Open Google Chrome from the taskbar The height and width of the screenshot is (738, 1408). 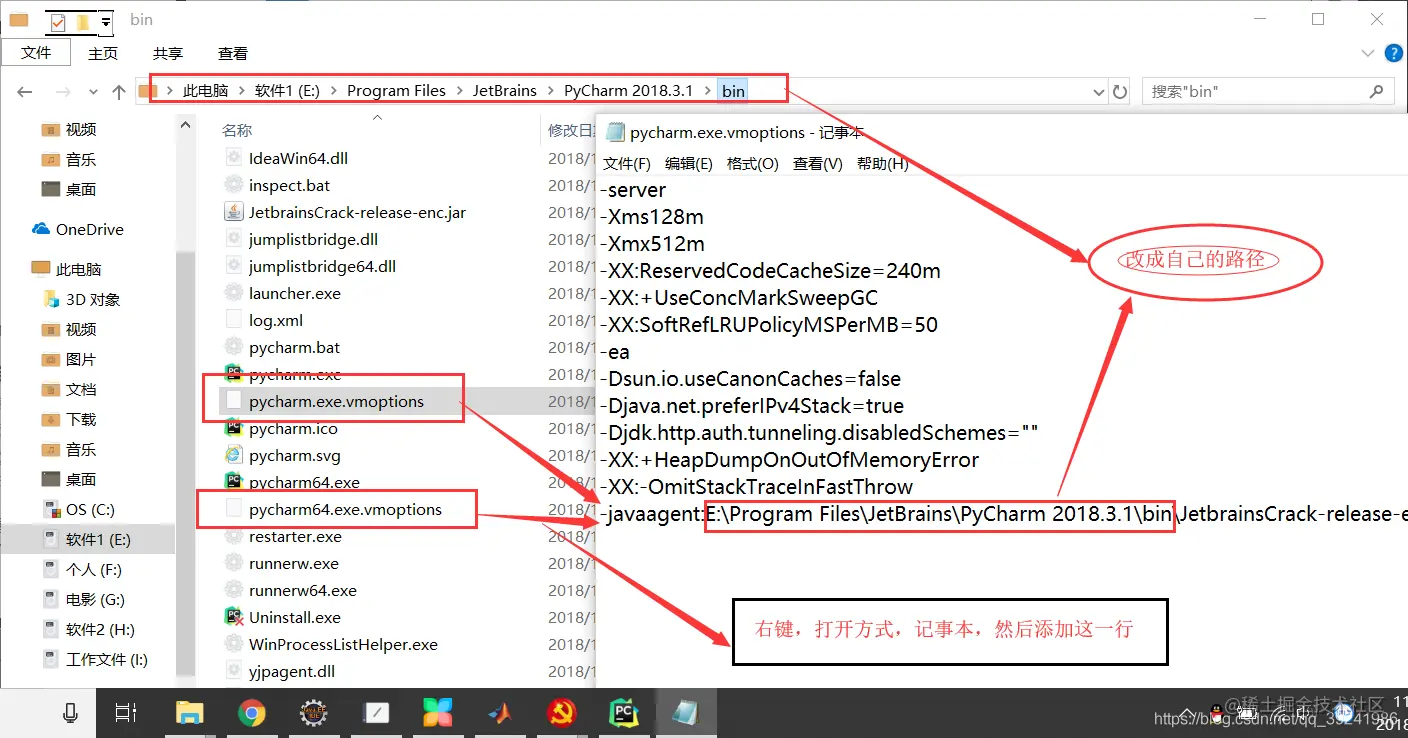pos(252,712)
